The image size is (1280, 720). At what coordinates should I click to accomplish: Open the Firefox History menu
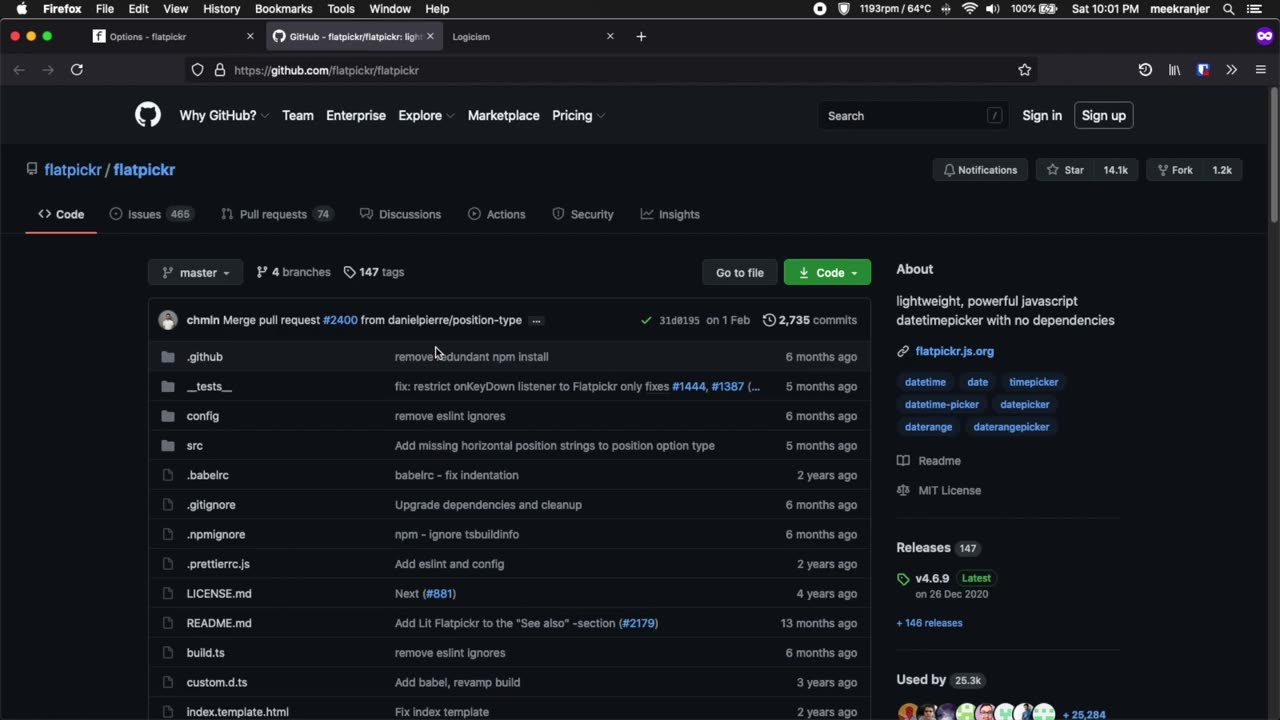tap(221, 9)
